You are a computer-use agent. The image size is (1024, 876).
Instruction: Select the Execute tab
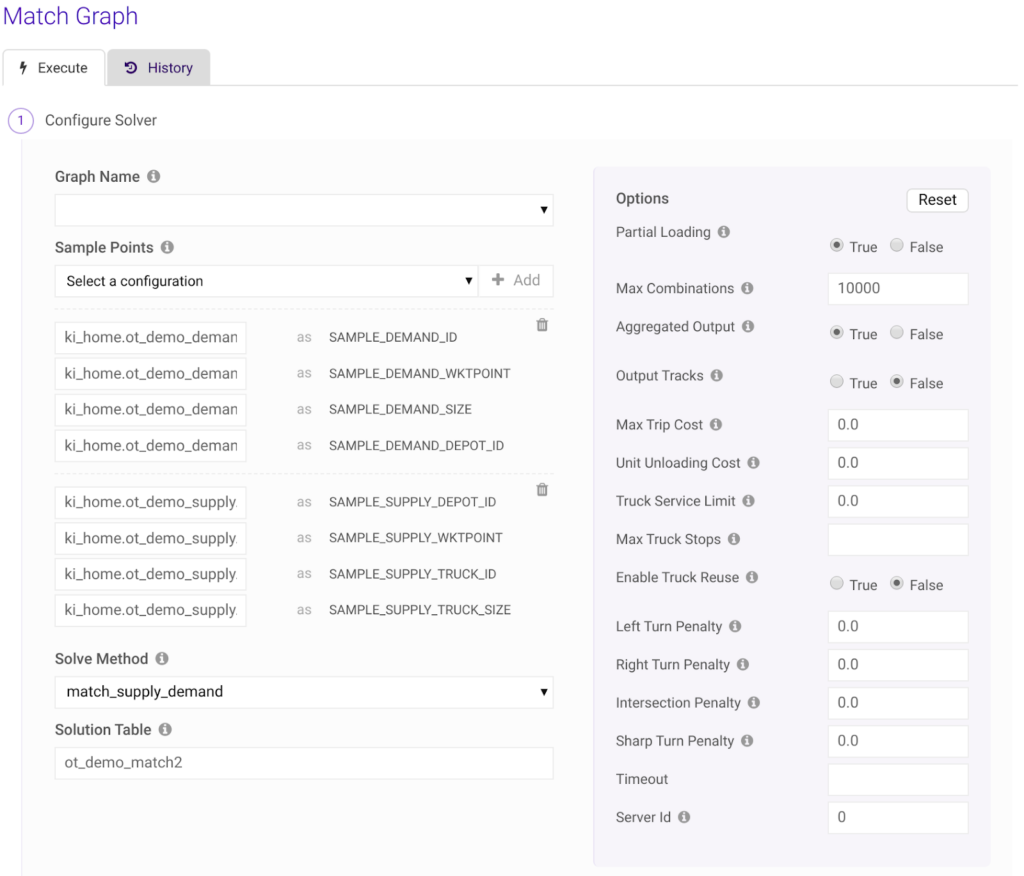pyautogui.click(x=54, y=68)
